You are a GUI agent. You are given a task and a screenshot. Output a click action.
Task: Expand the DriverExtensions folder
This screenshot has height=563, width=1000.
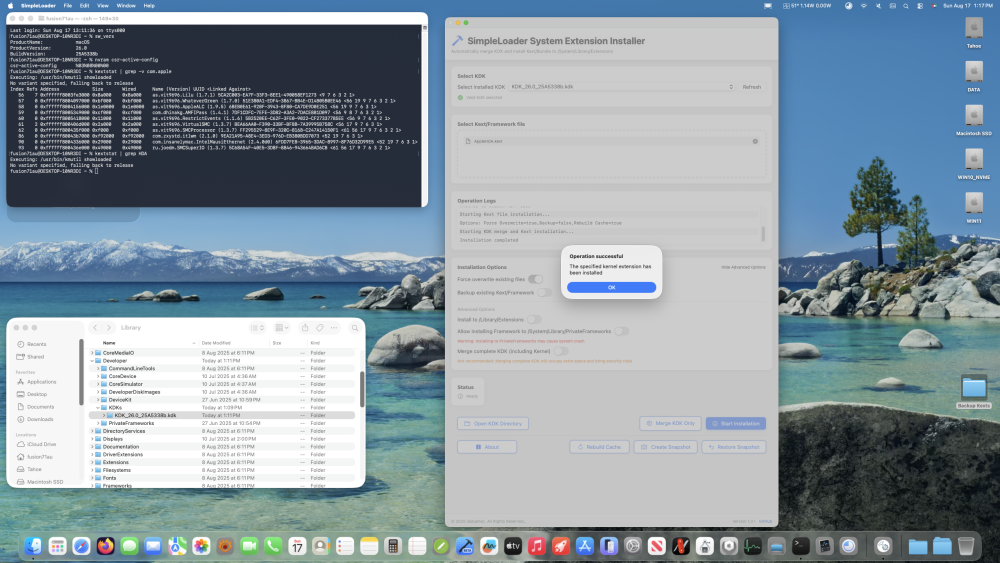[x=92, y=455]
